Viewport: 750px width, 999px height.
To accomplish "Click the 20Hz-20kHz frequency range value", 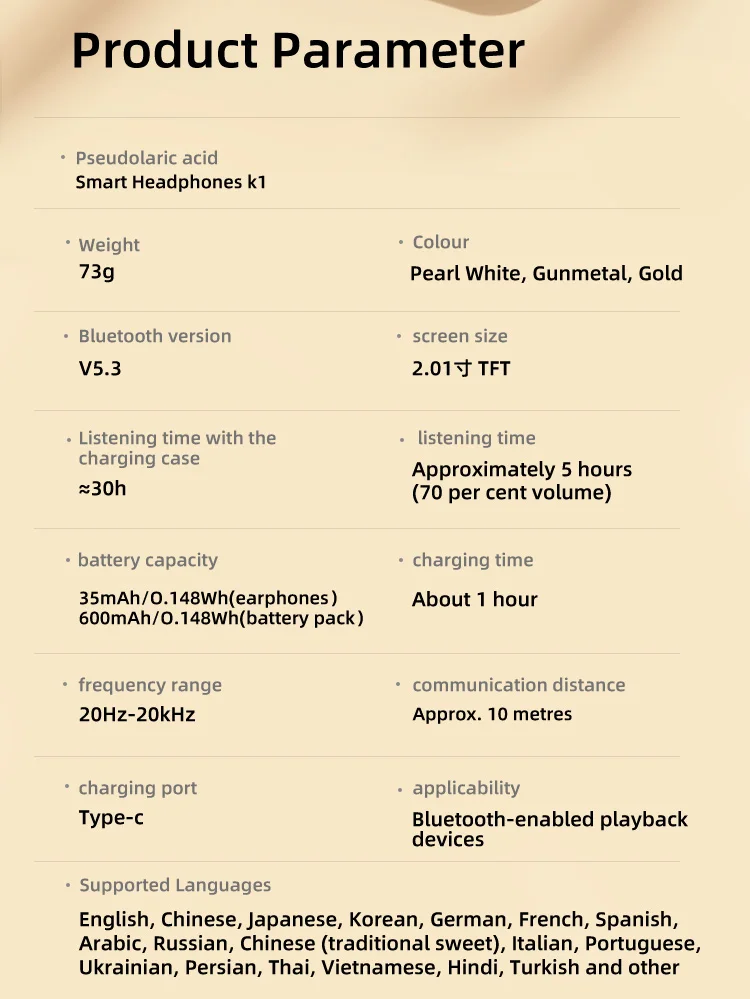I will [137, 714].
